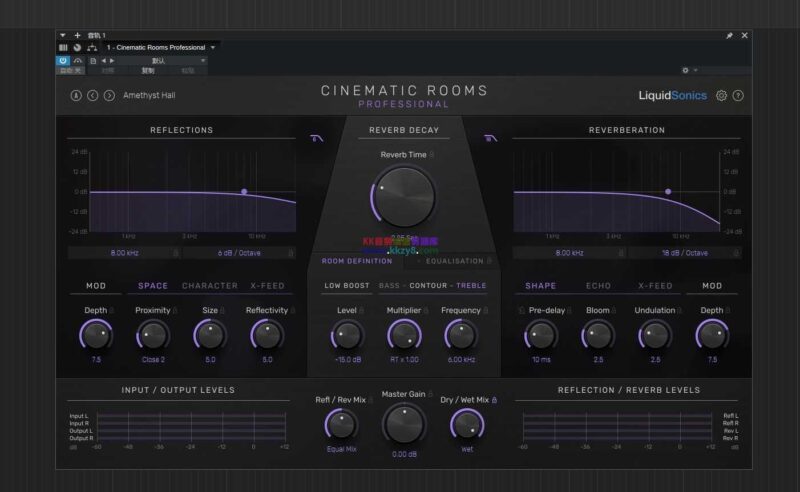Click the Reverberation filter shape icon
800x492 pixels.
(490, 138)
